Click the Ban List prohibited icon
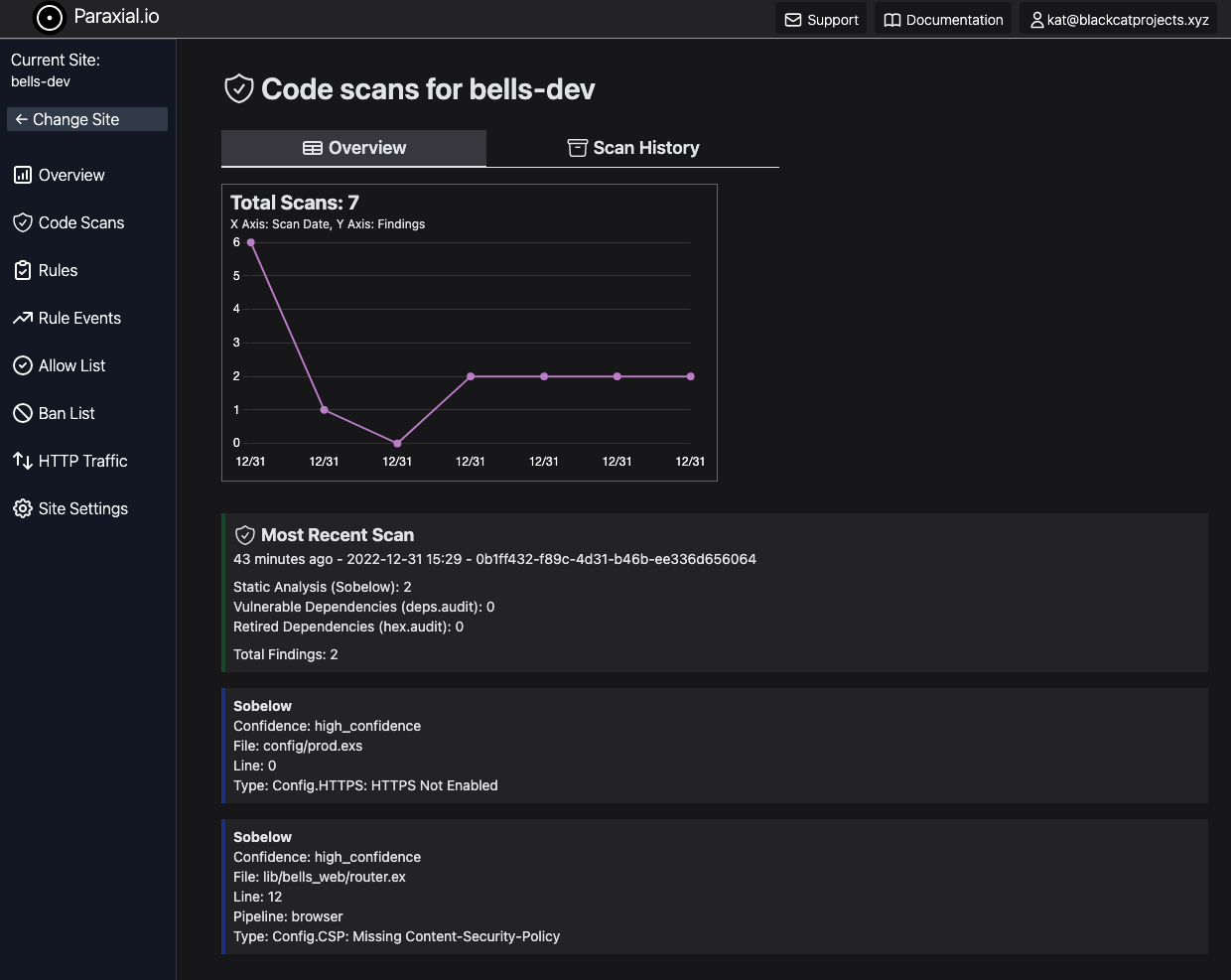This screenshot has width=1231, height=980. click(23, 413)
